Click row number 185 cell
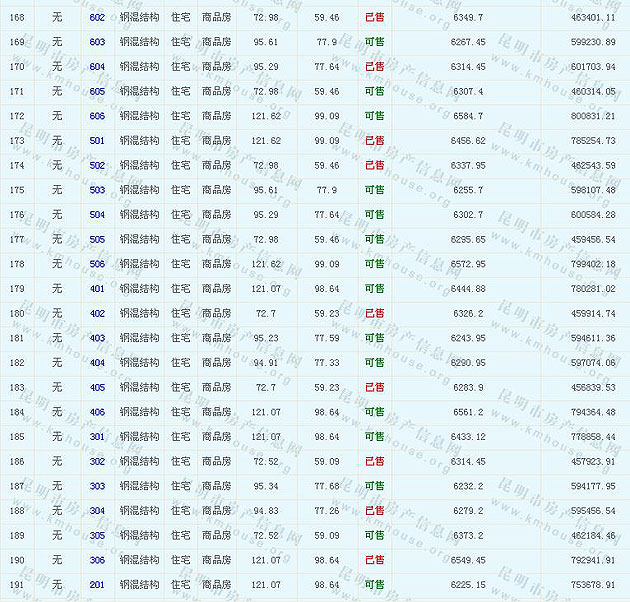The image size is (630, 602). [x=17, y=437]
